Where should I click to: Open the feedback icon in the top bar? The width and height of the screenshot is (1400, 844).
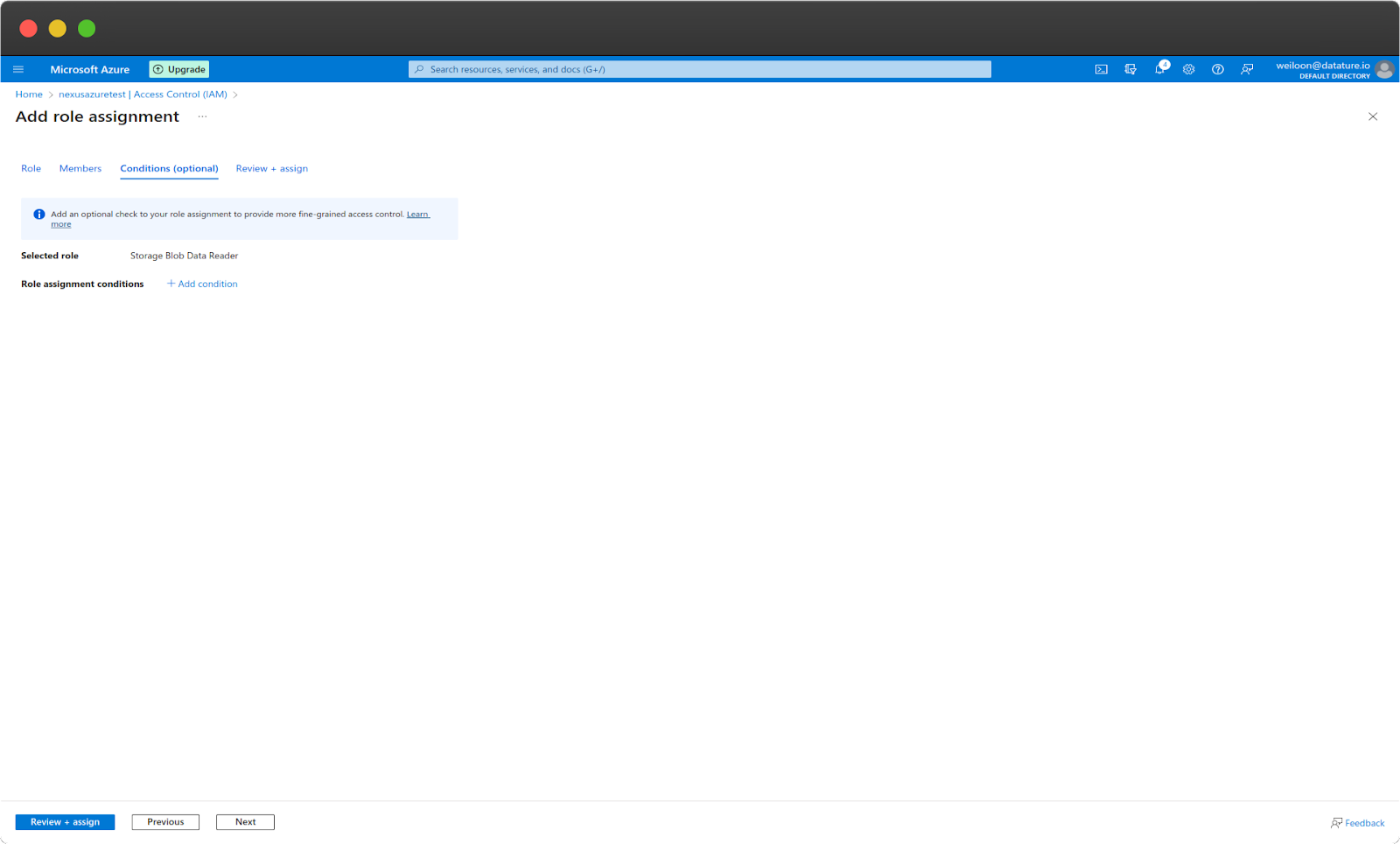(x=1246, y=68)
